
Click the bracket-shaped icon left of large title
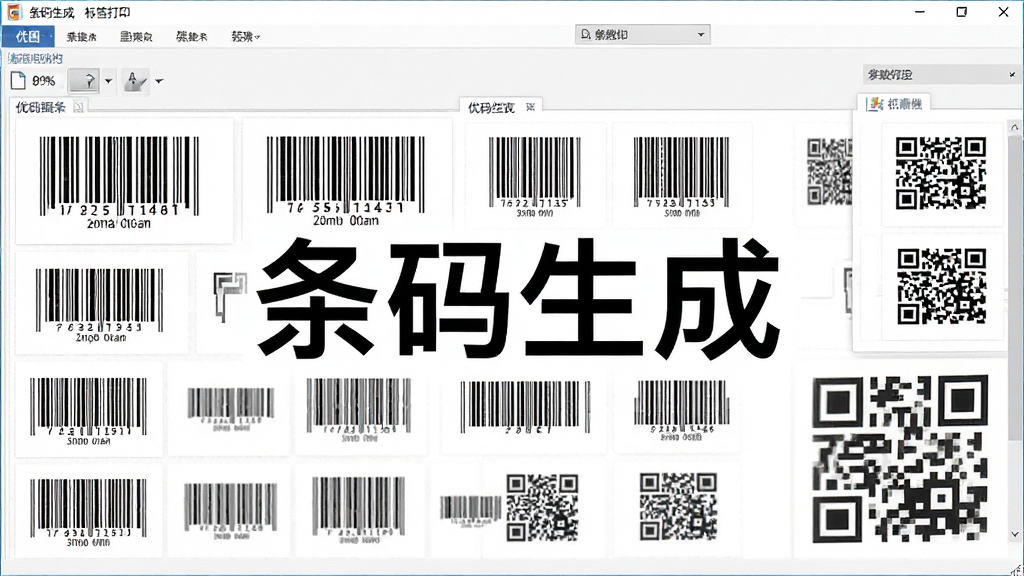coord(230,296)
